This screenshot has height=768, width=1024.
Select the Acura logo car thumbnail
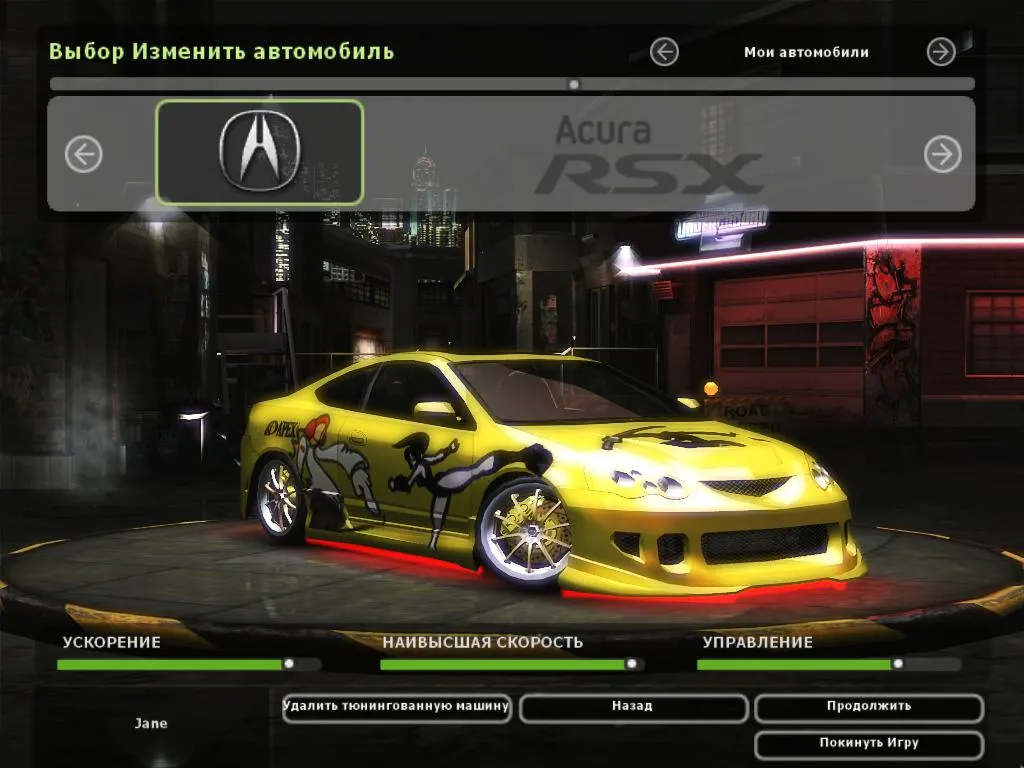click(260, 152)
